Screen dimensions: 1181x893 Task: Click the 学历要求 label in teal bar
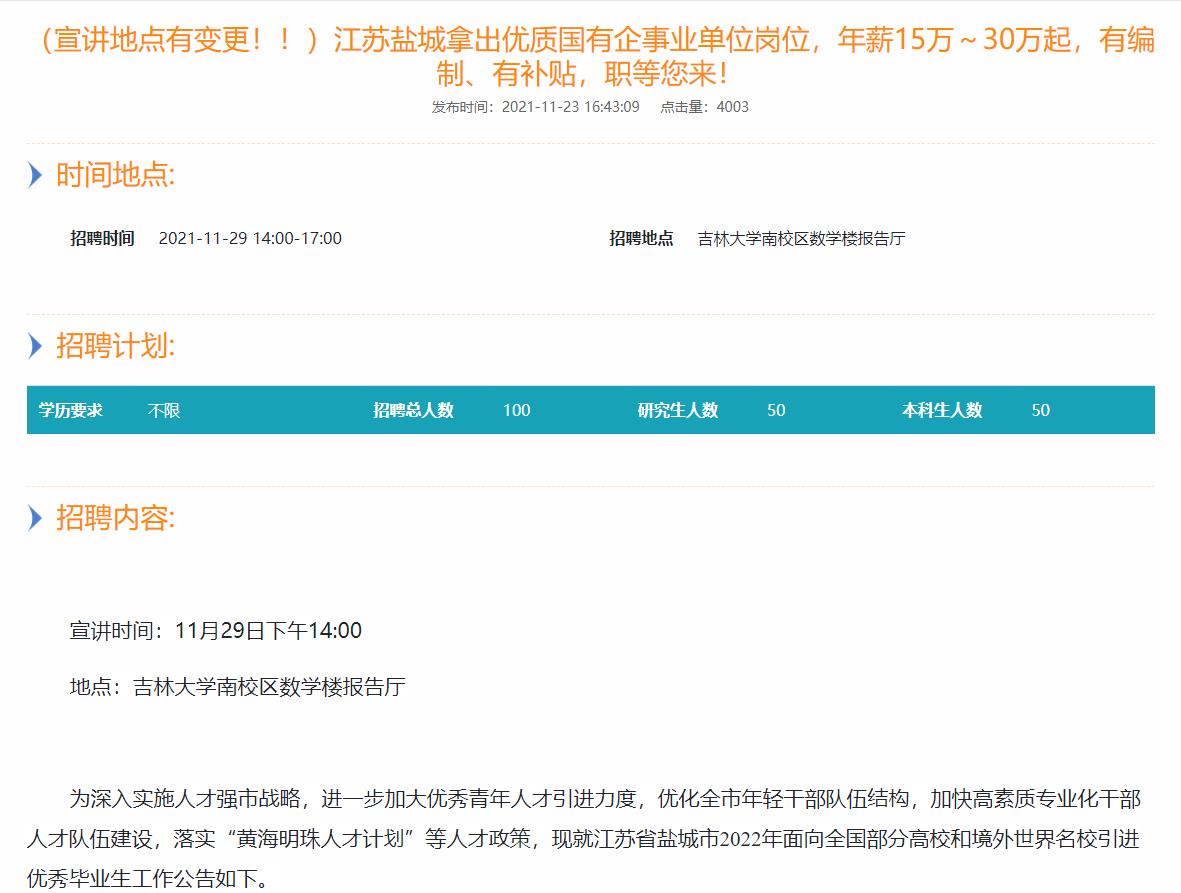[x=71, y=410]
